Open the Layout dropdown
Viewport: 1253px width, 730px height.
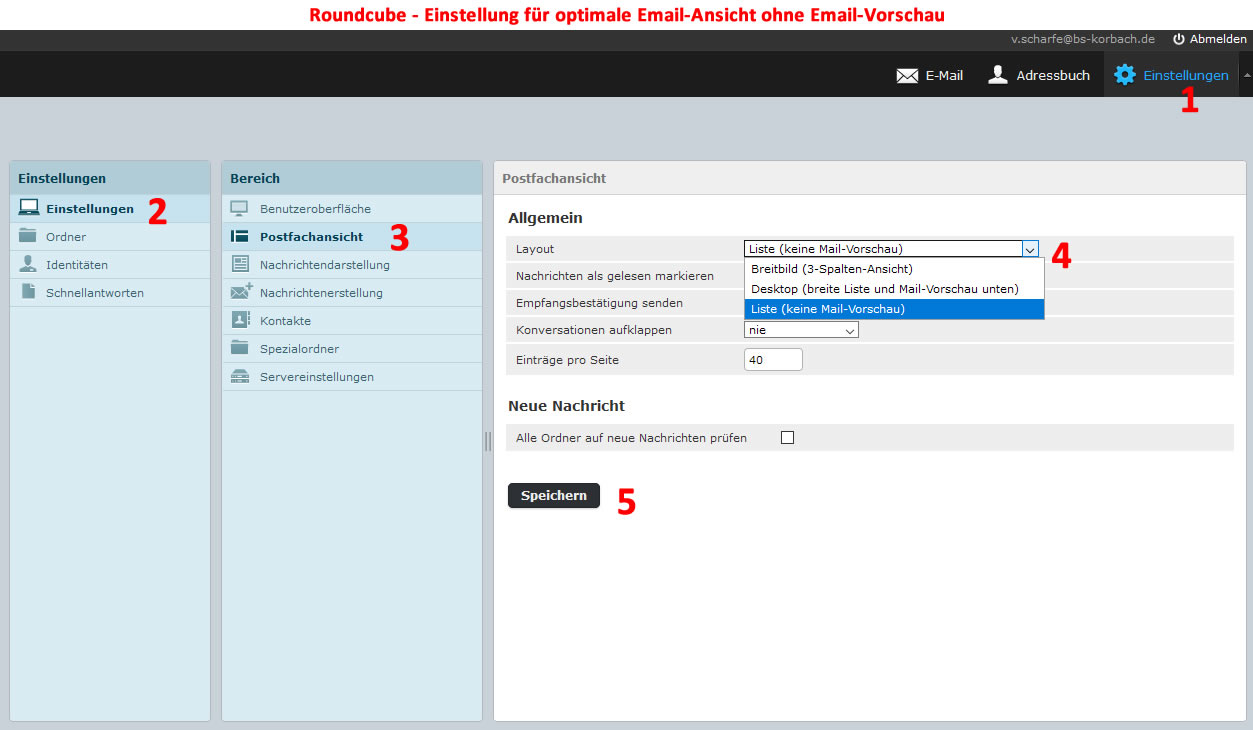point(891,249)
